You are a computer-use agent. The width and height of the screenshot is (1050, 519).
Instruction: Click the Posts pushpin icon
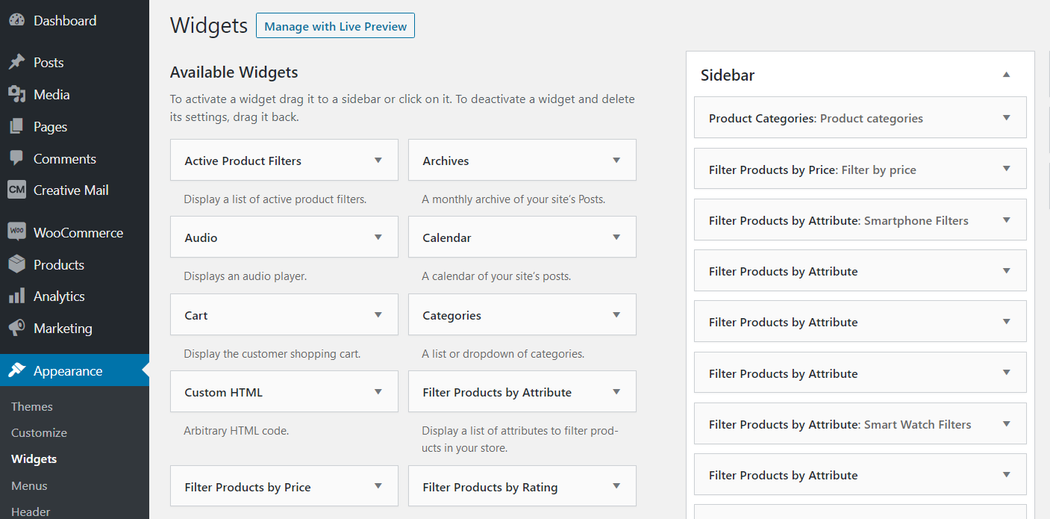pyautogui.click(x=17, y=62)
